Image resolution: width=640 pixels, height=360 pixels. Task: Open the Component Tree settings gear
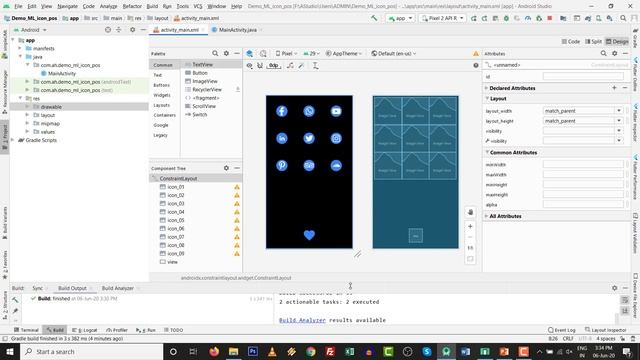tap(226, 168)
